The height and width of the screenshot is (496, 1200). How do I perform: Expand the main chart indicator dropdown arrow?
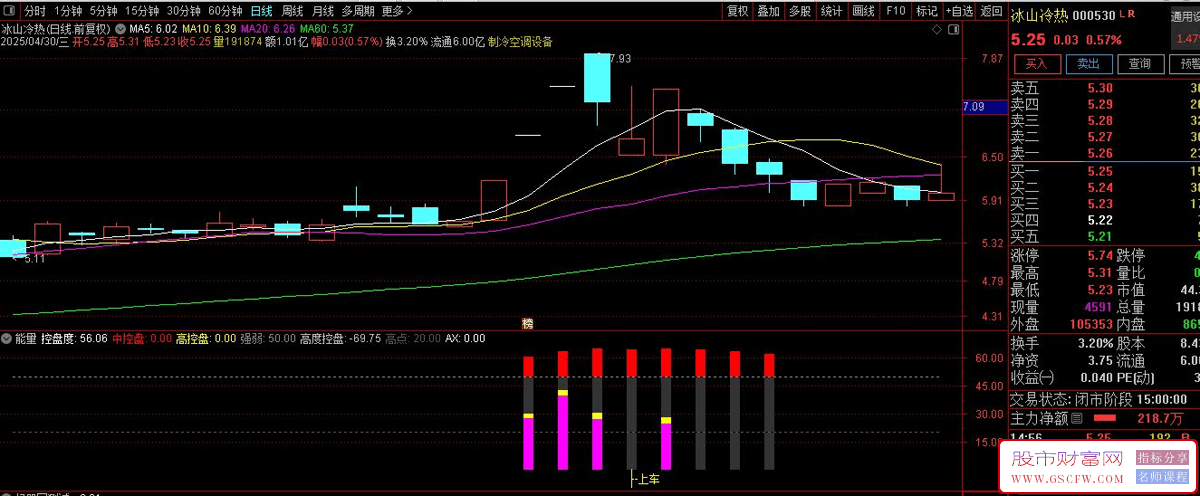point(119,28)
